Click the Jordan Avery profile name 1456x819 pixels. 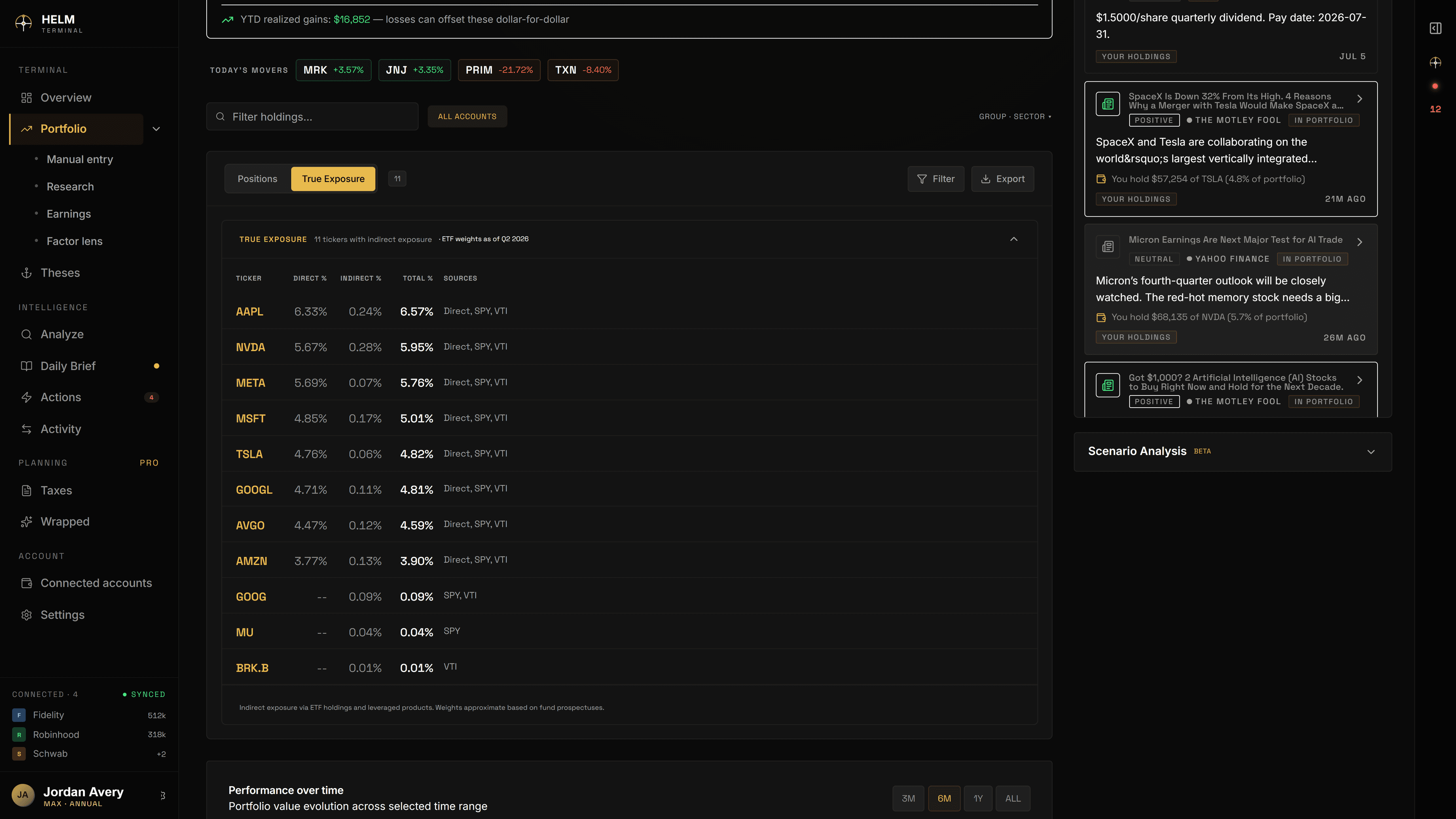[84, 792]
